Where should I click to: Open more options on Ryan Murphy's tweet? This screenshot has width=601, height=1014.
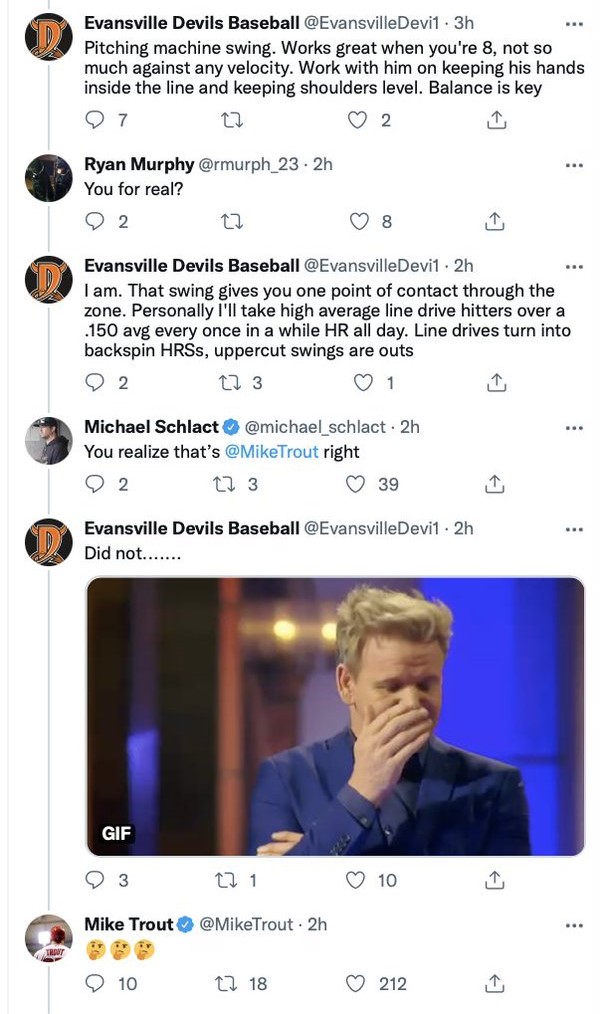coord(574,164)
